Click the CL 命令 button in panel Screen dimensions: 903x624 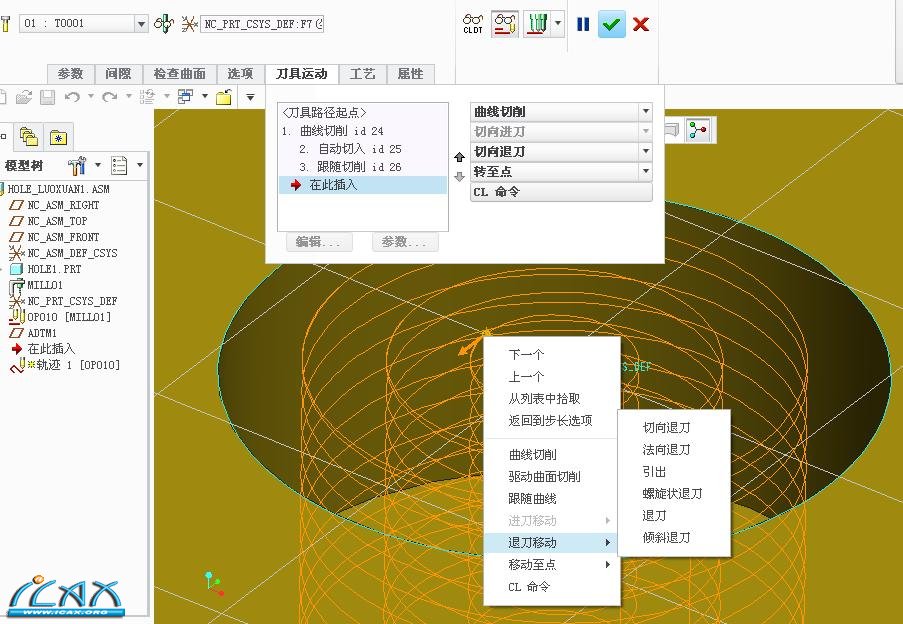[561, 192]
